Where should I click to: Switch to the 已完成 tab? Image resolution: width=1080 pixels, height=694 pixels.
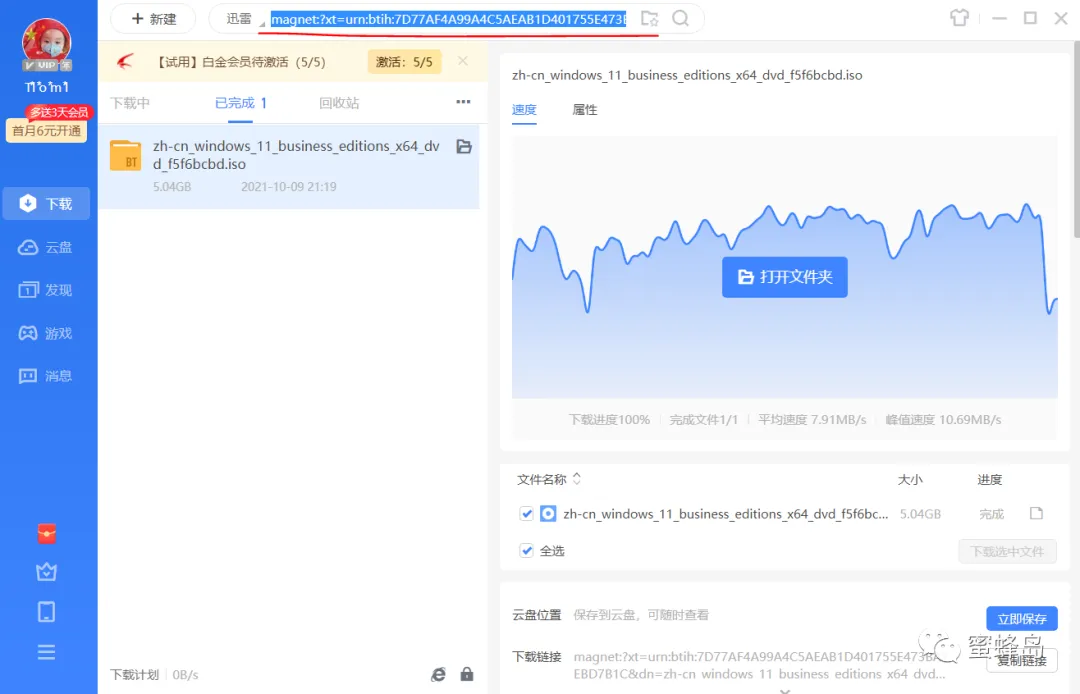click(x=240, y=103)
